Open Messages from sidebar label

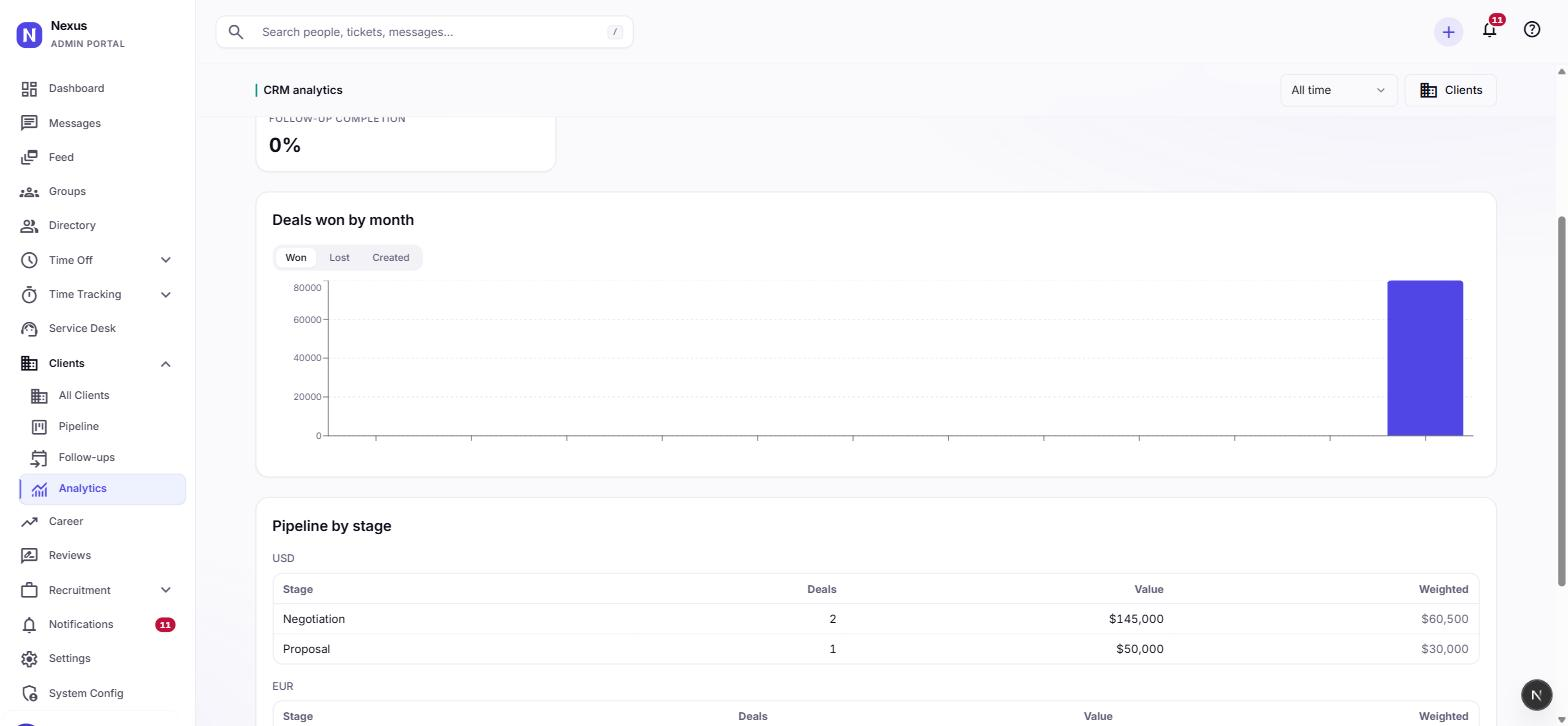pos(75,123)
